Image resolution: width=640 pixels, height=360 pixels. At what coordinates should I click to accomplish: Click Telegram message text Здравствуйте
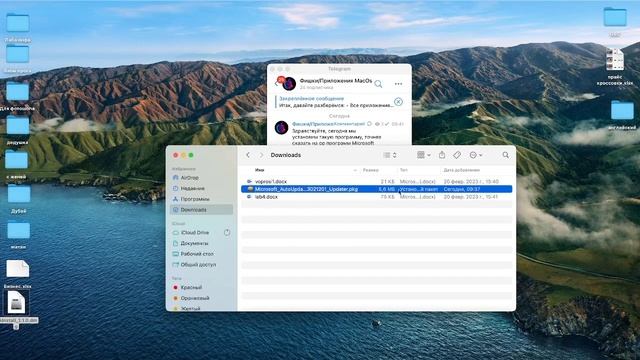(x=337, y=137)
